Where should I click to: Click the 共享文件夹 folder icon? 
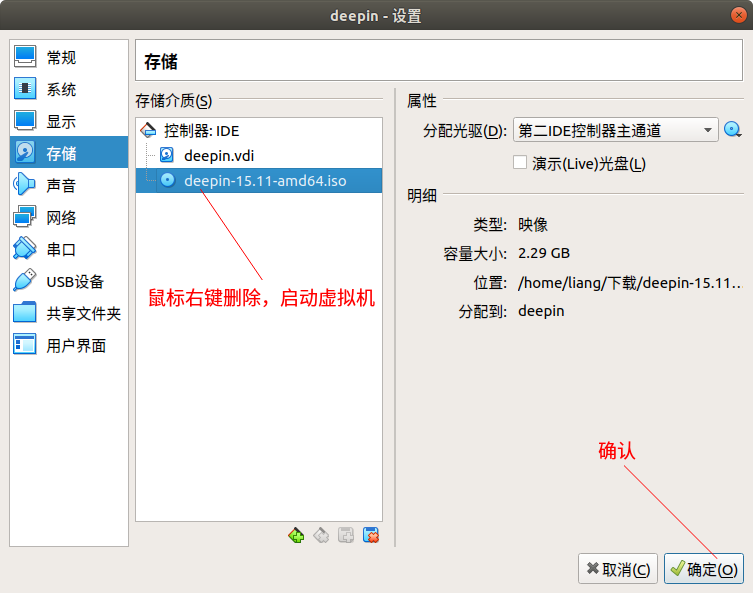pyautogui.click(x=24, y=313)
